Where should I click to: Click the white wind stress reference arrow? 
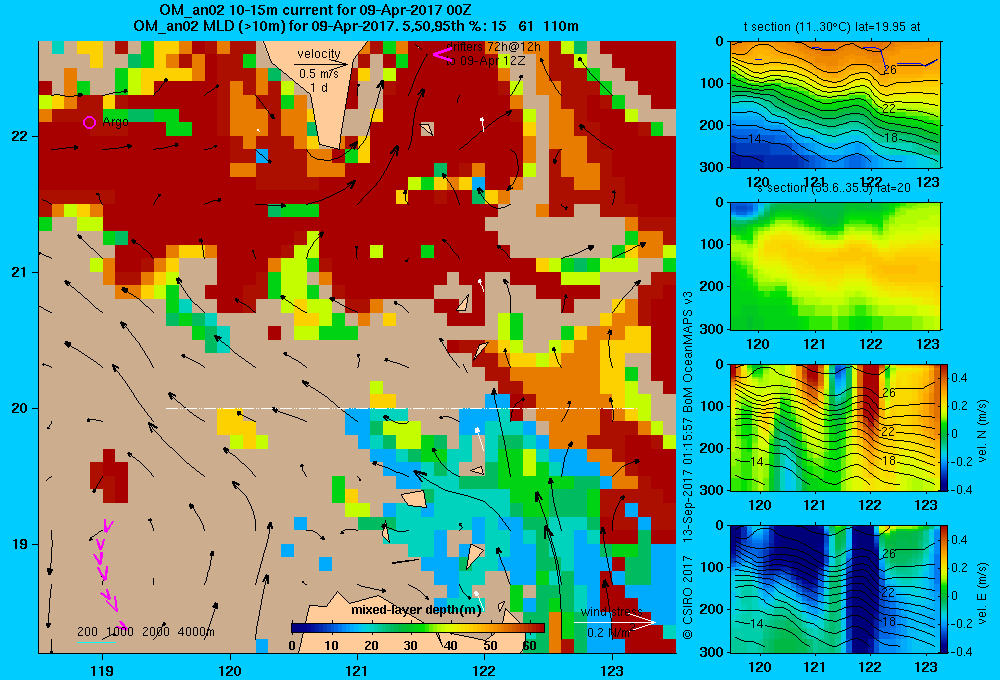pos(615,621)
